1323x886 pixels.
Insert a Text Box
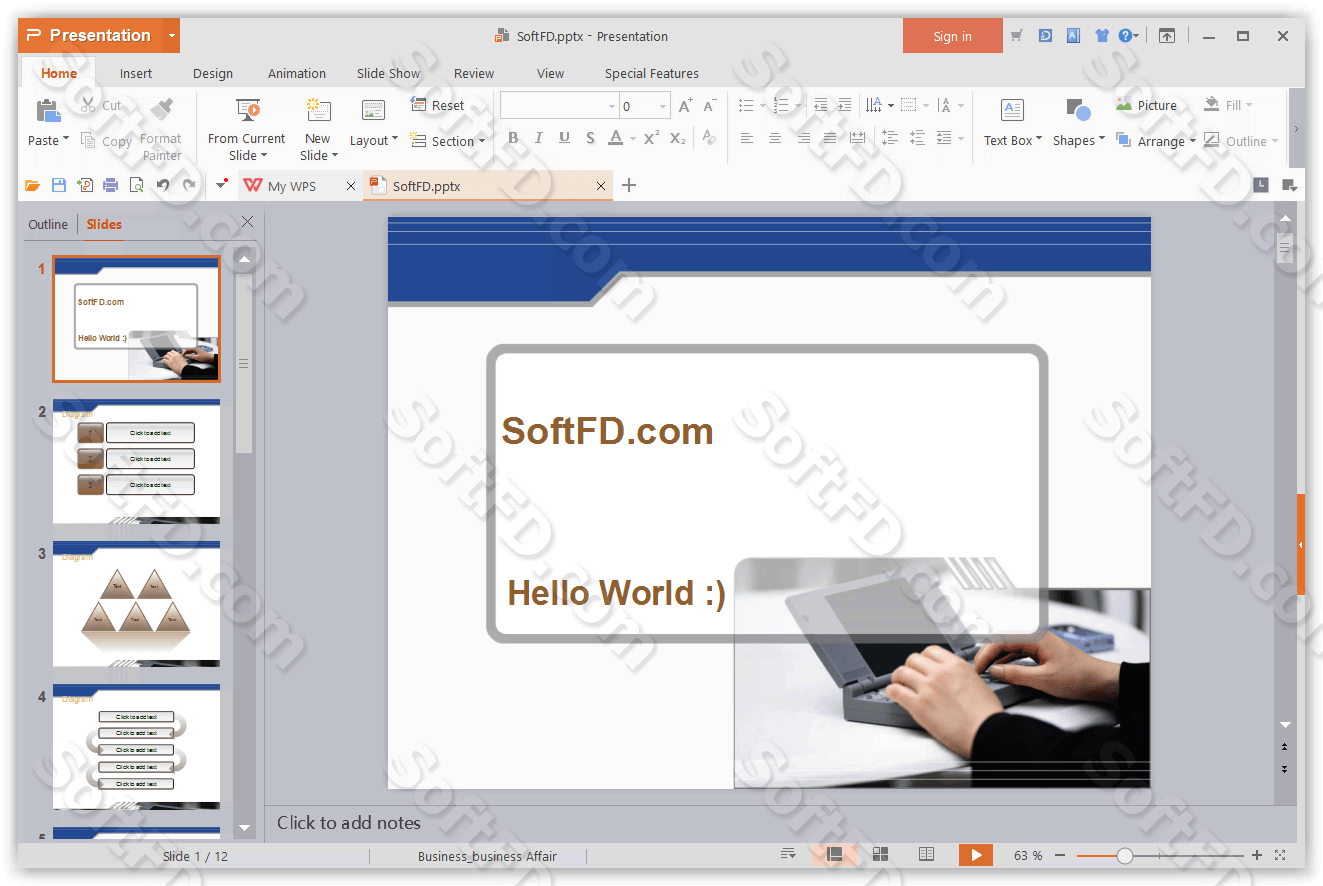(1012, 122)
